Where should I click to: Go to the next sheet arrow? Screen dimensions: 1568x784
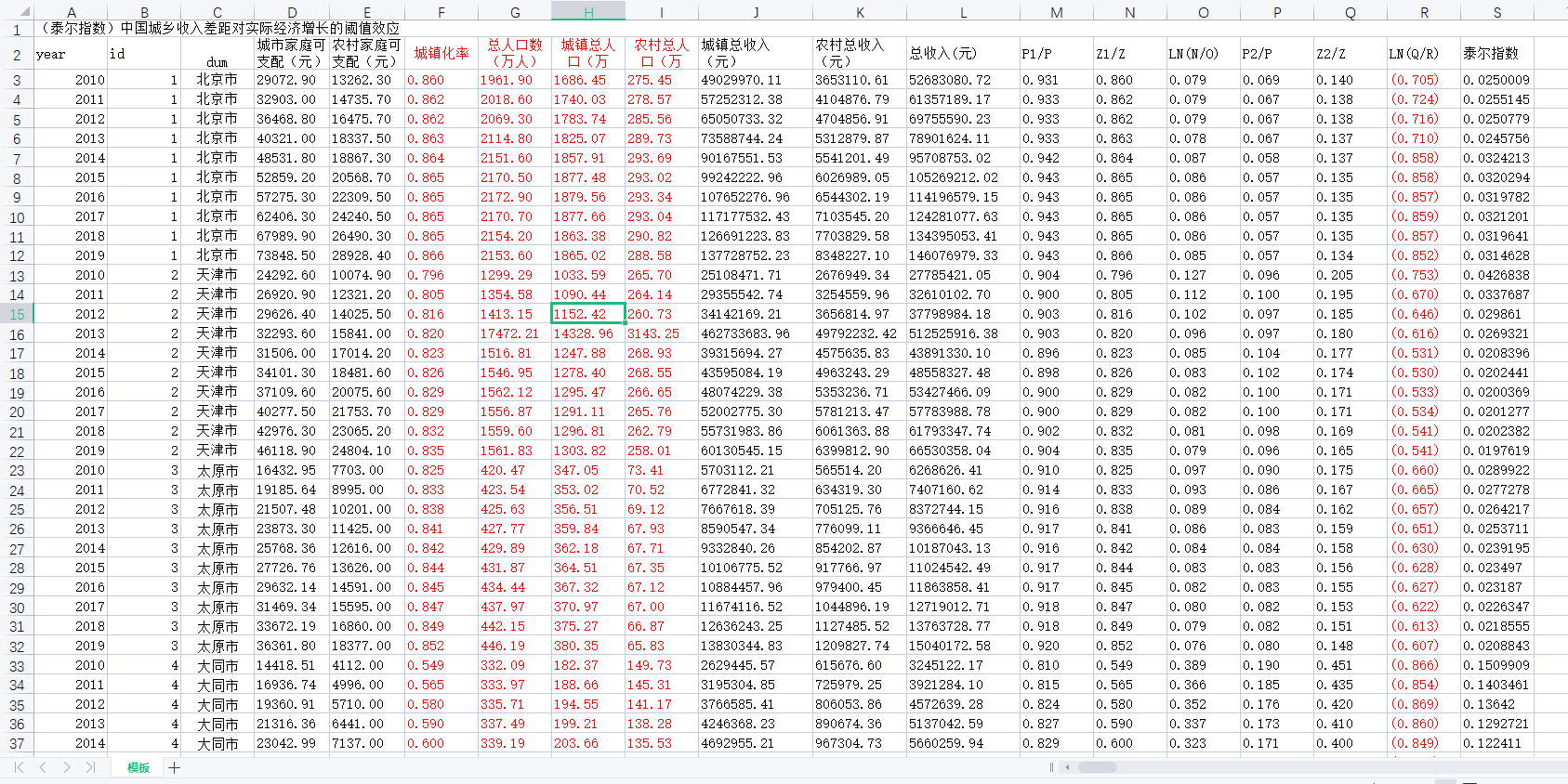click(67, 767)
